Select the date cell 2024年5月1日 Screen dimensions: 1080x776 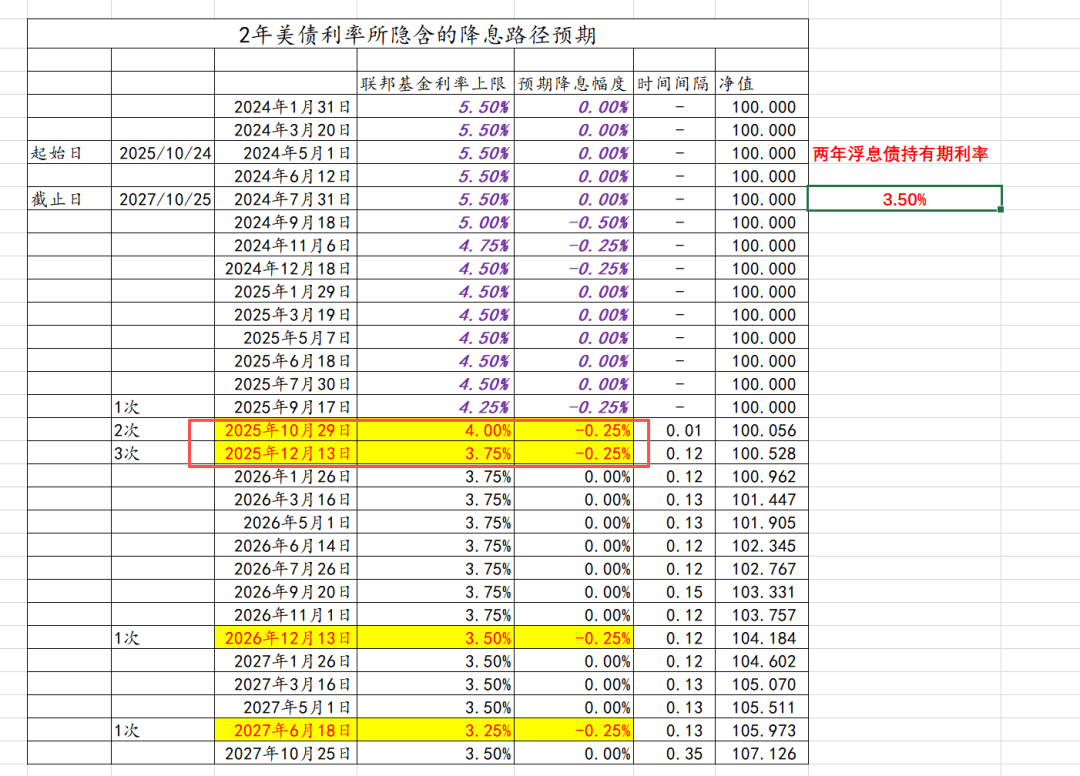pyautogui.click(x=285, y=153)
